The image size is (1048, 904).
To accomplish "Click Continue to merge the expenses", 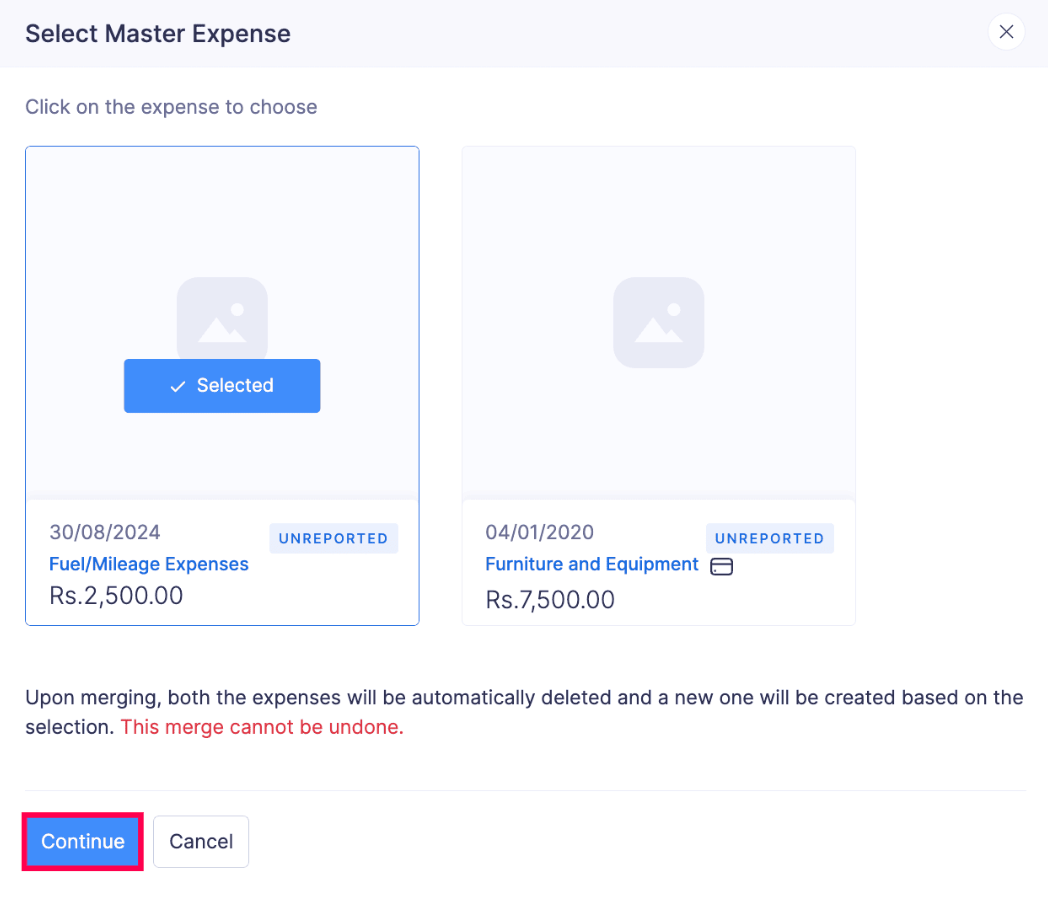I will click(82, 841).
